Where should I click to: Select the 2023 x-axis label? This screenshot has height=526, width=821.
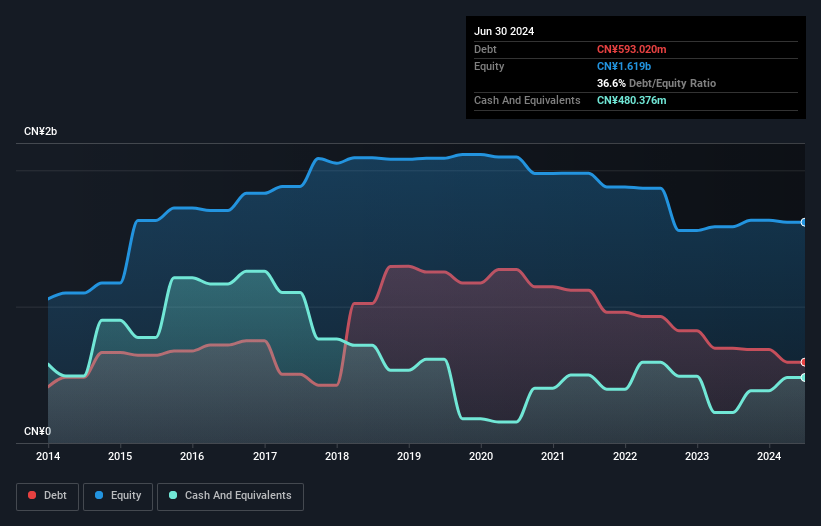tap(697, 456)
